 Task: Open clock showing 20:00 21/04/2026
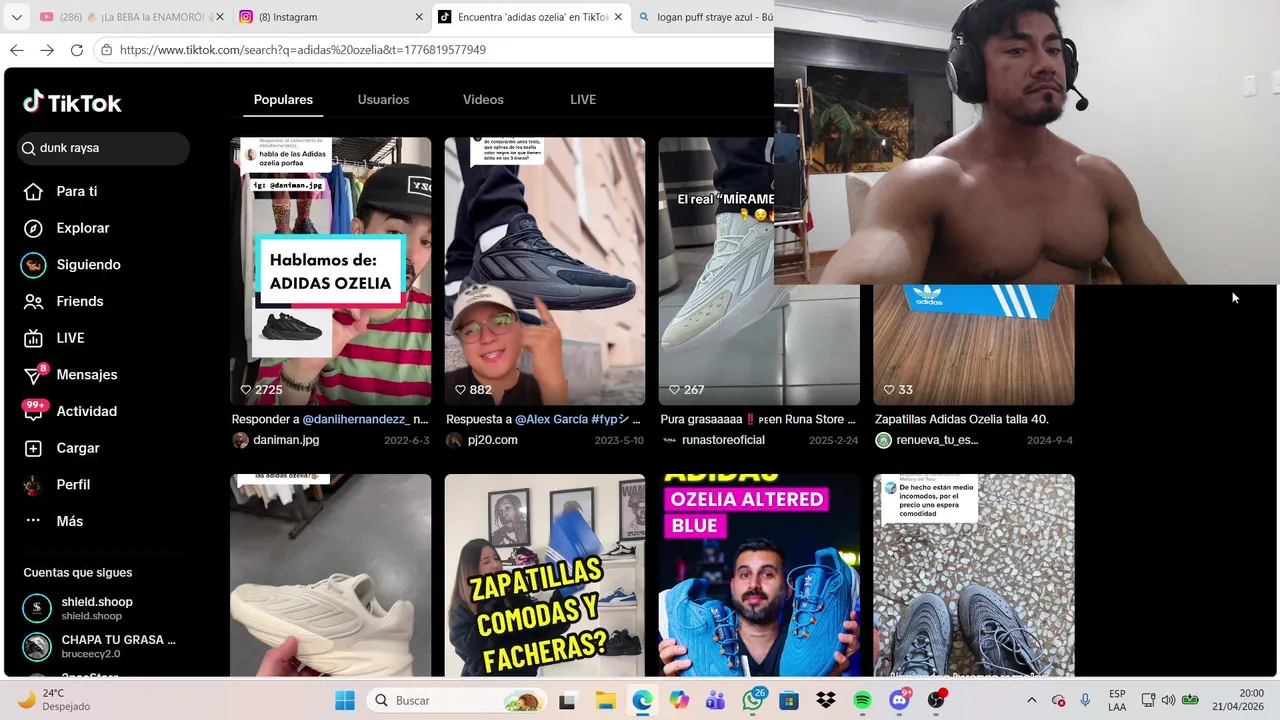pyautogui.click(x=1237, y=700)
